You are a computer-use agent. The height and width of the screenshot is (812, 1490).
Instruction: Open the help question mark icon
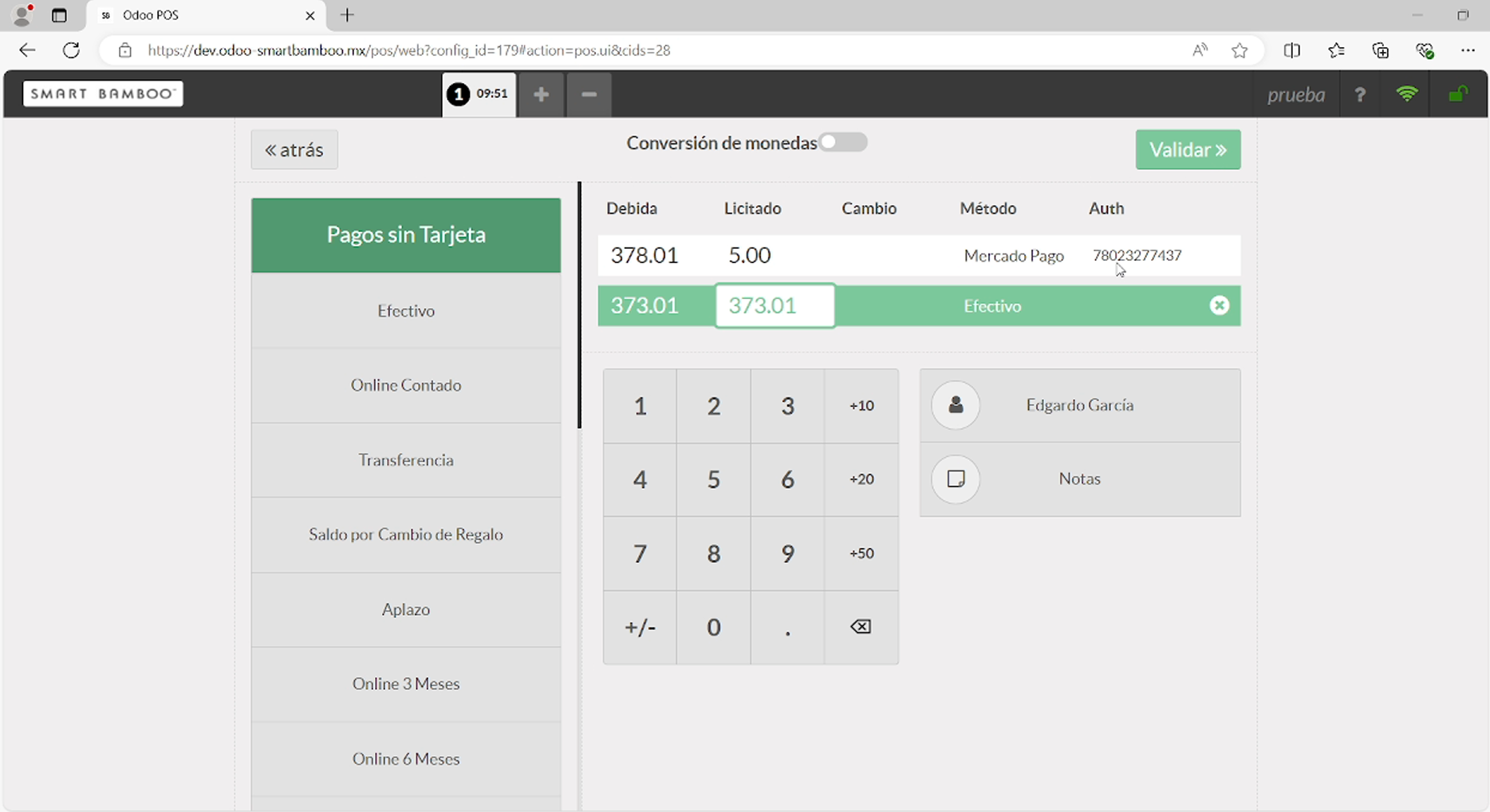click(x=1360, y=94)
